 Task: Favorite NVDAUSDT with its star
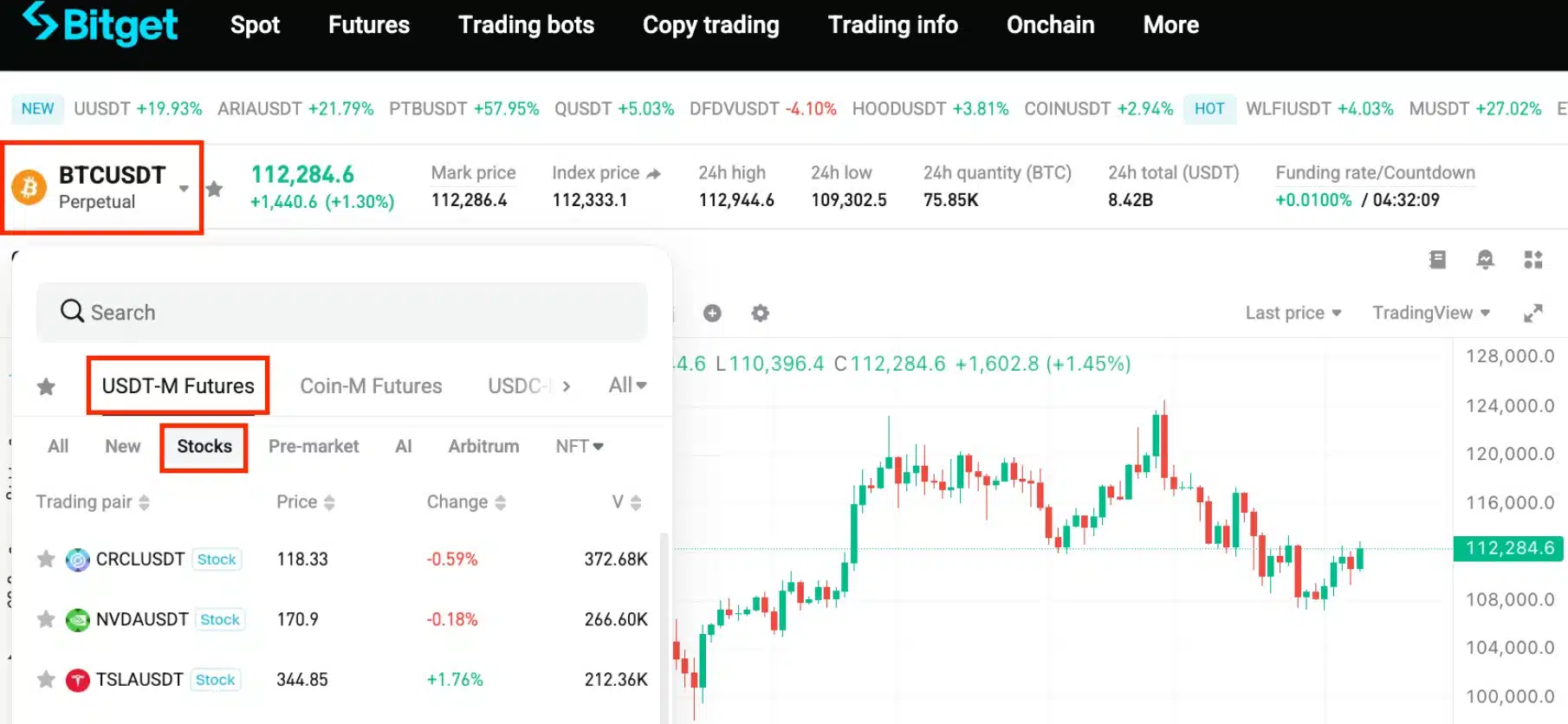[47, 619]
